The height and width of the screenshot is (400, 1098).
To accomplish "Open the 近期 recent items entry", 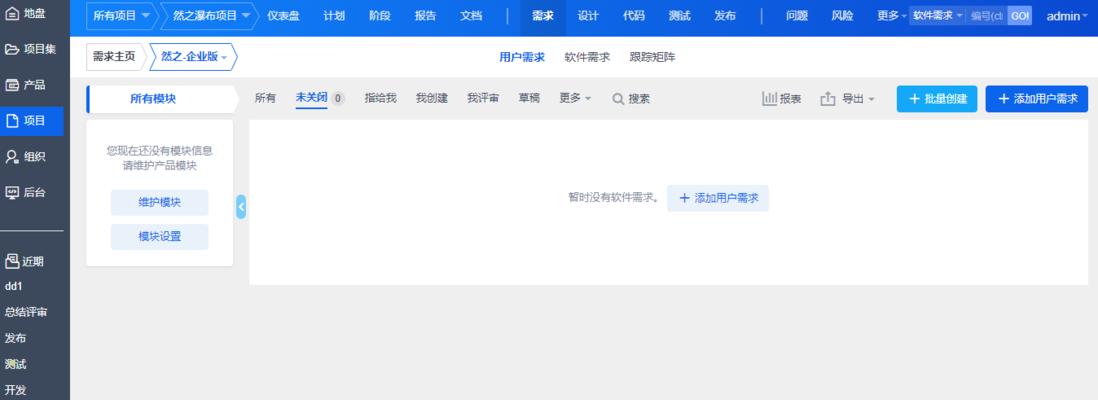I will [25, 261].
